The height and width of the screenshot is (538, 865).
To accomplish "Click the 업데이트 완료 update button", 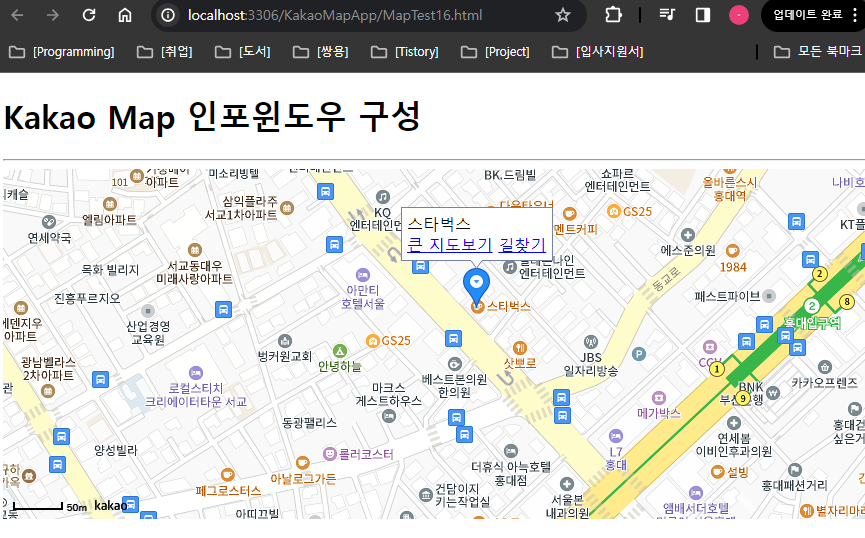I will [x=808, y=15].
